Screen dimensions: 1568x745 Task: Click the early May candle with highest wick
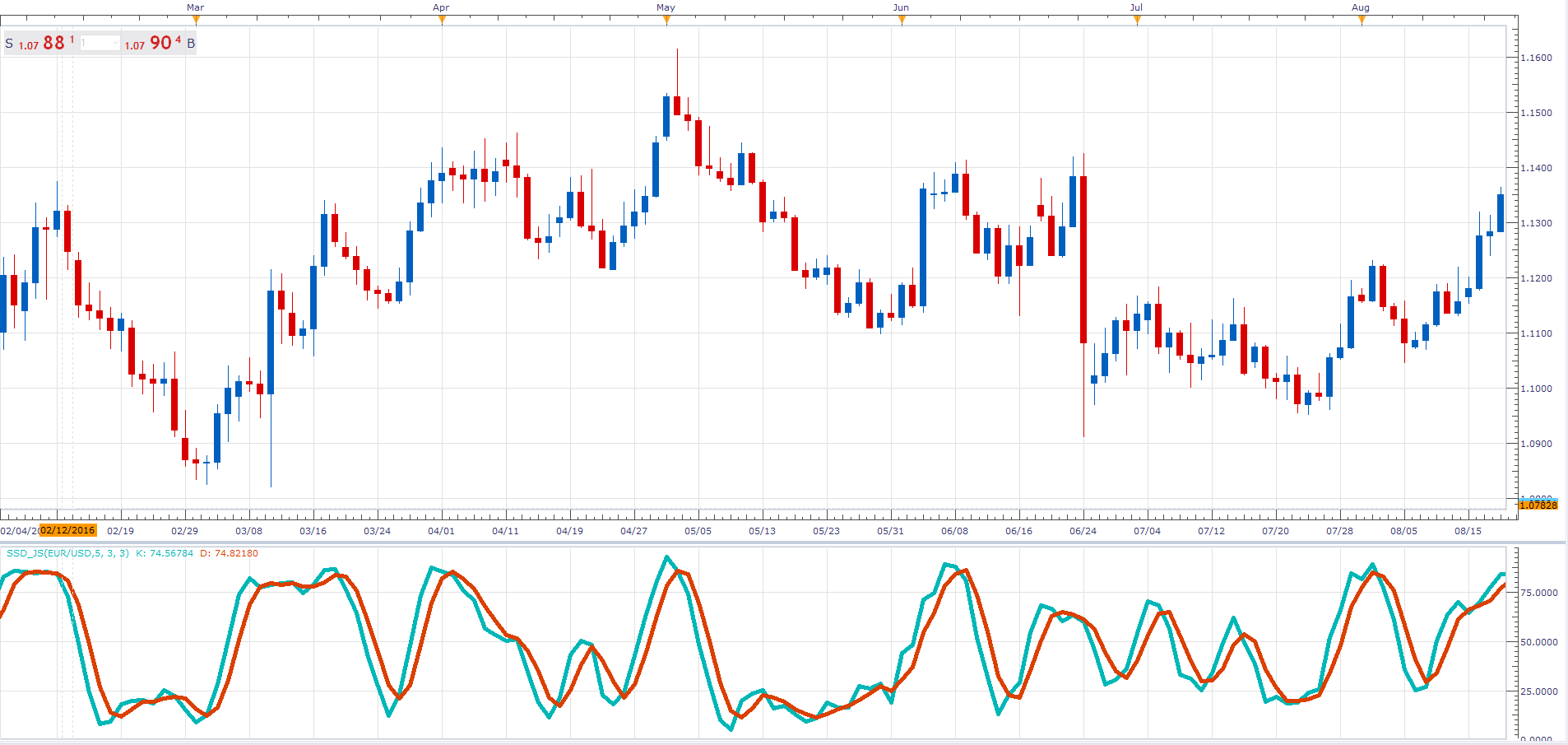point(677,105)
